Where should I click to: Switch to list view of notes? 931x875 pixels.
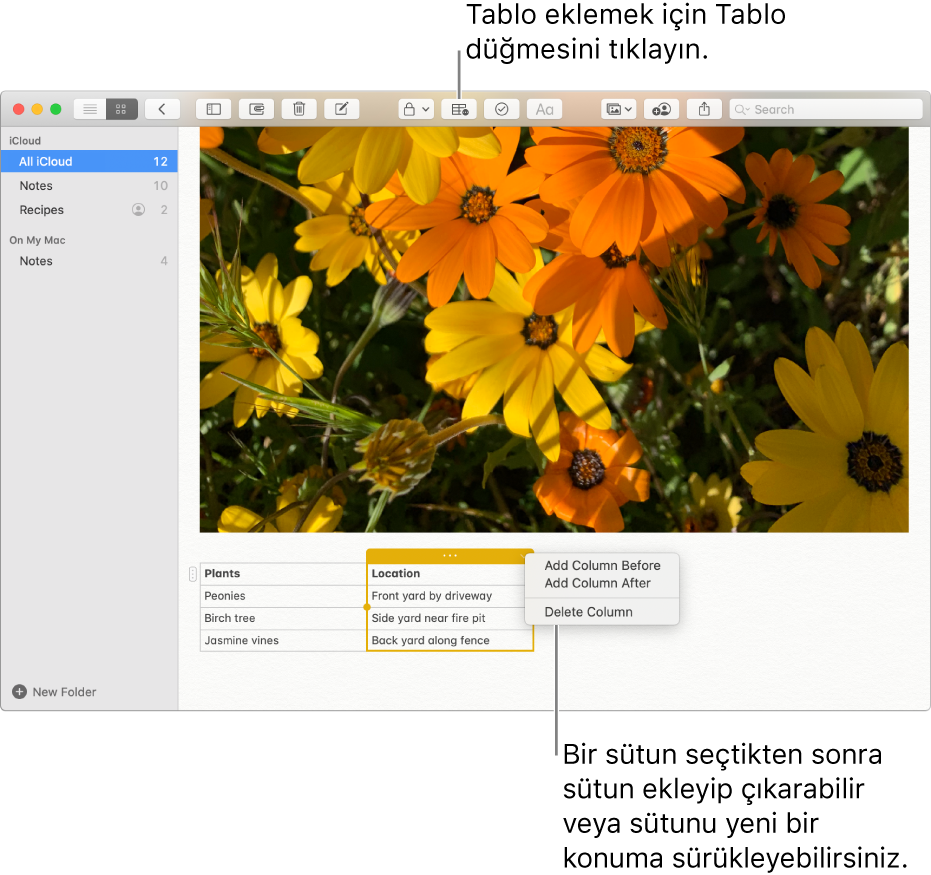(x=90, y=109)
